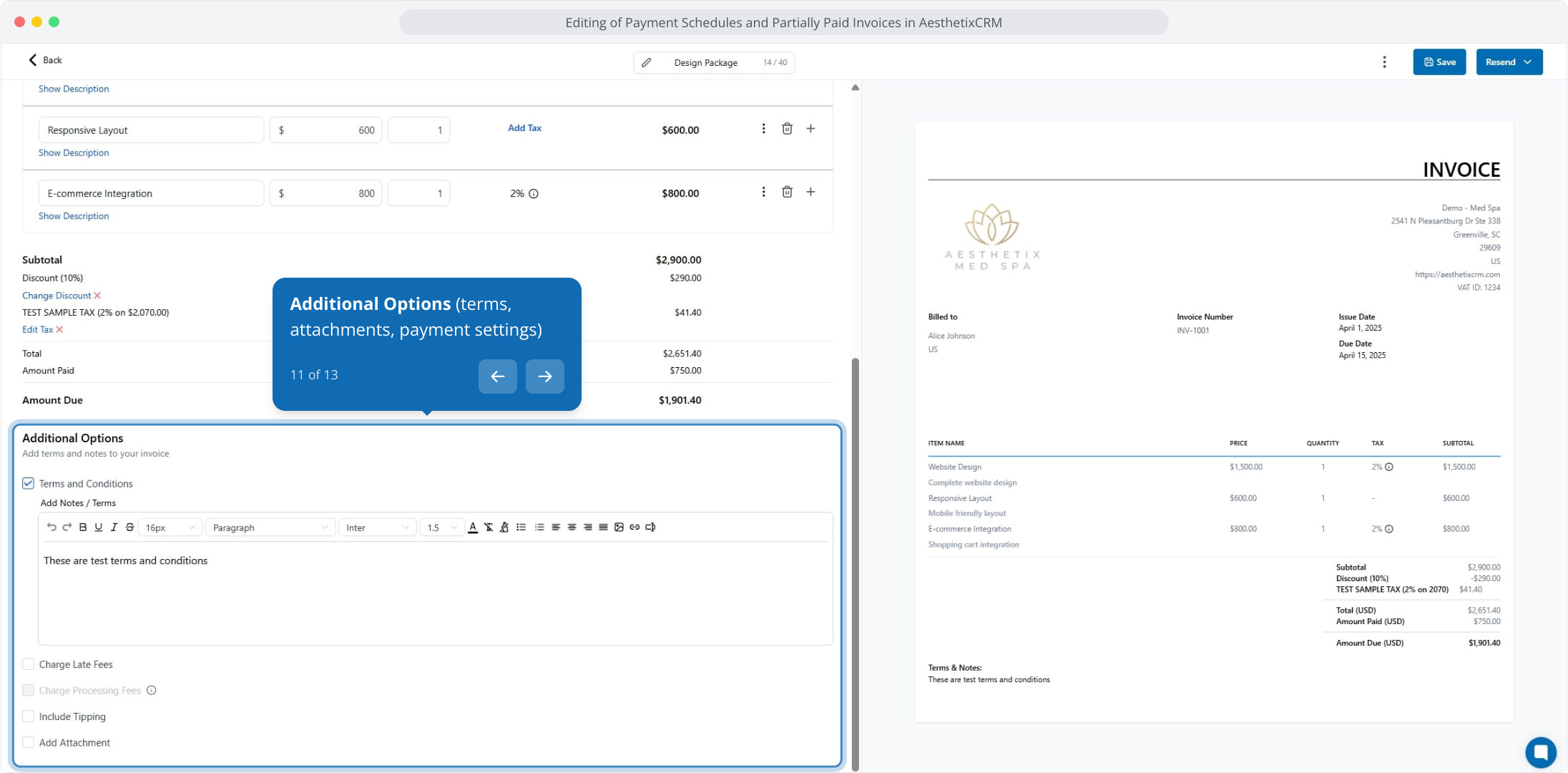This screenshot has height=773, width=1568.
Task: Enable Charge Late Fees checkbox
Action: point(28,664)
